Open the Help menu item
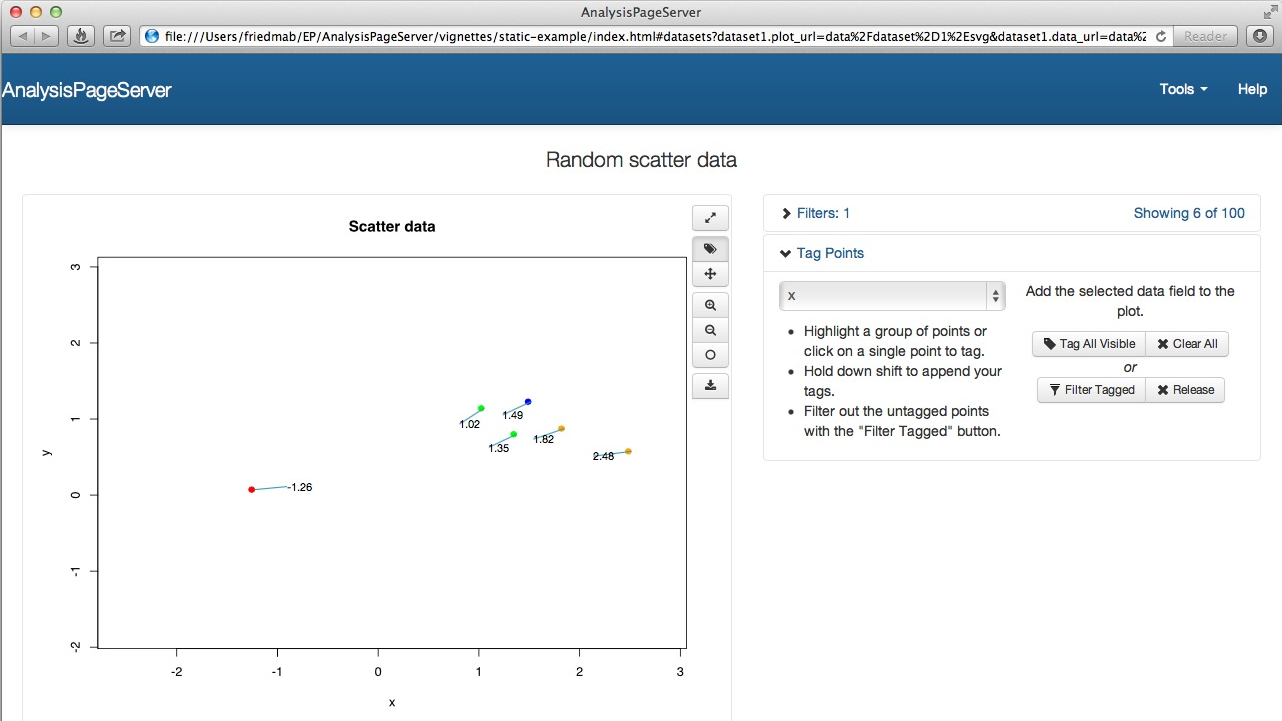This screenshot has height=721, width=1282. point(1252,89)
